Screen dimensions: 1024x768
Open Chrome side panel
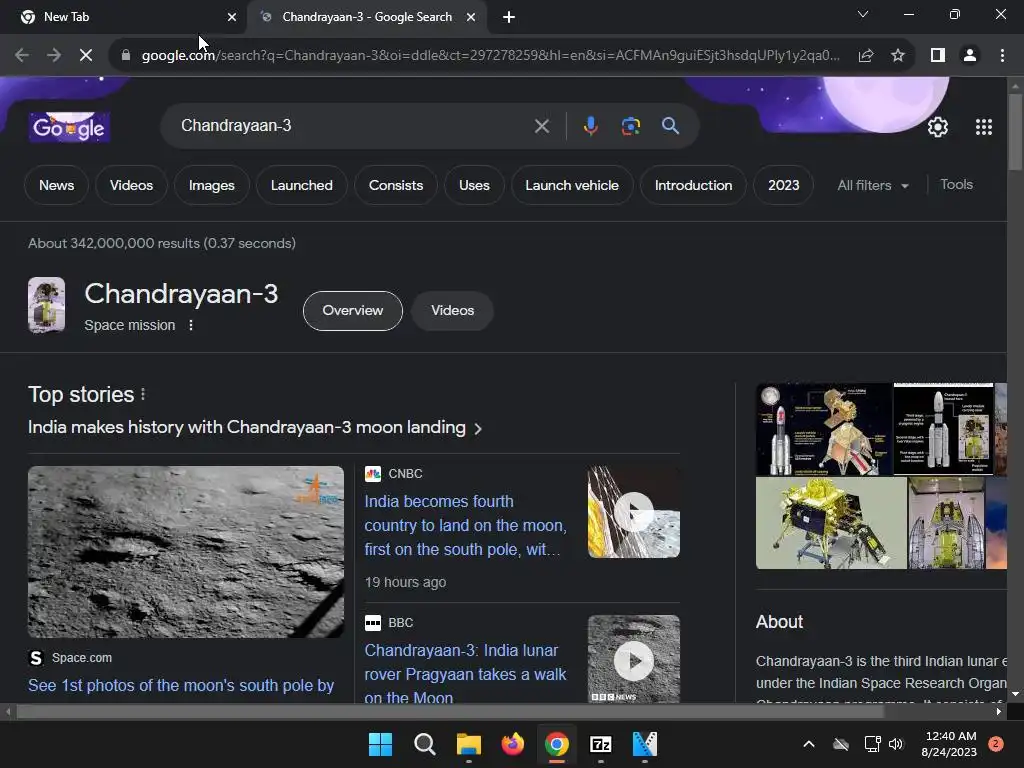(x=938, y=56)
